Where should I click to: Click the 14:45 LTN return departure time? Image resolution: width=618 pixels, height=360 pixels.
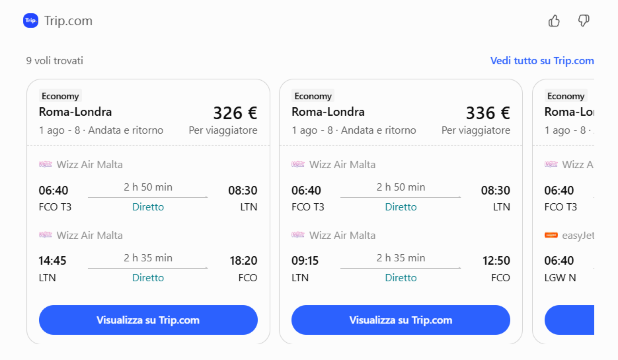52,261
